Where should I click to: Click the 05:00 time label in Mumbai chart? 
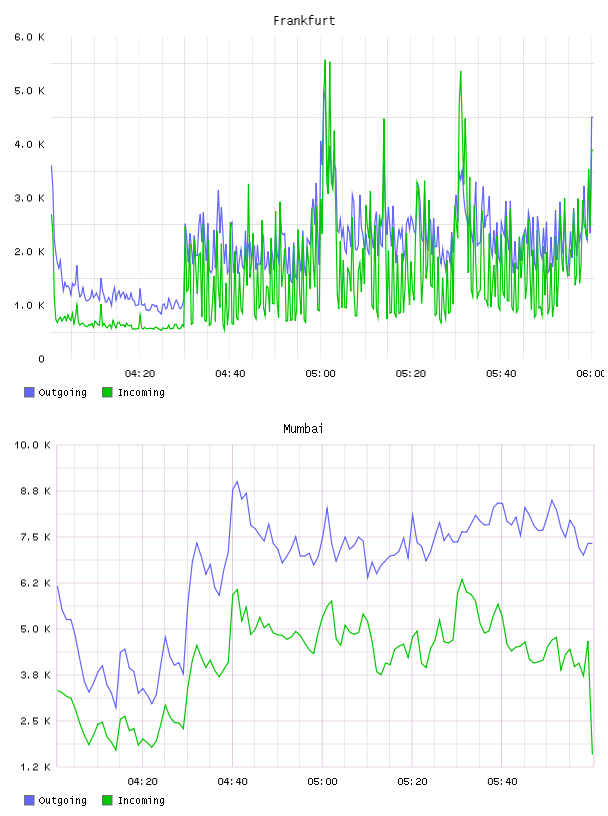323,782
